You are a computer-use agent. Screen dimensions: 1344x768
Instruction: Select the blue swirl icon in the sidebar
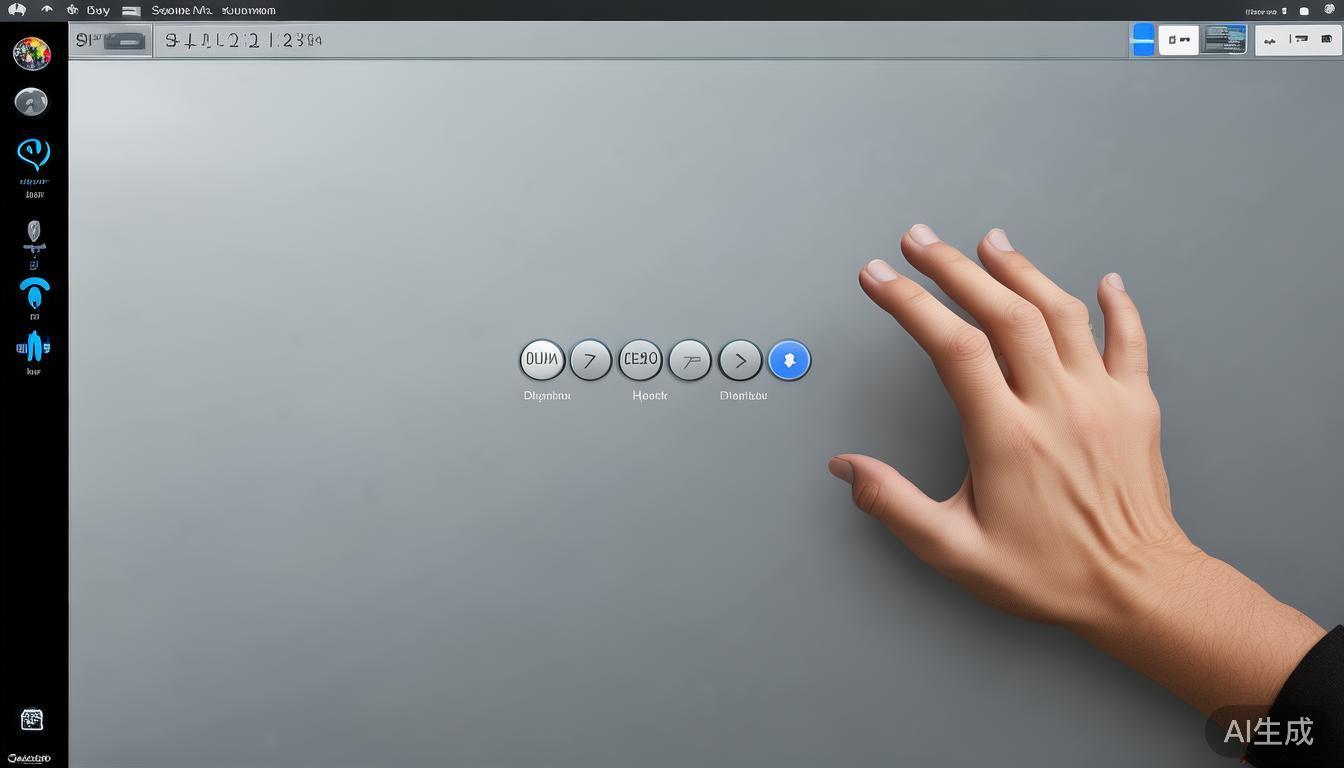(x=33, y=154)
